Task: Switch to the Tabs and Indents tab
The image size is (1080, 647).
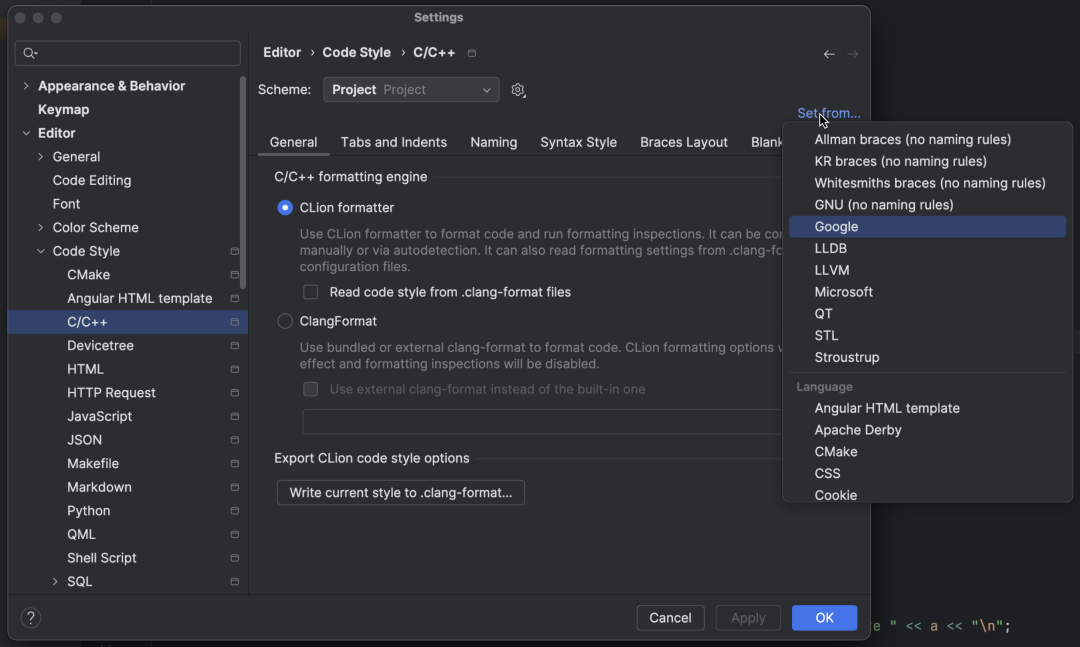Action: pyautogui.click(x=393, y=142)
